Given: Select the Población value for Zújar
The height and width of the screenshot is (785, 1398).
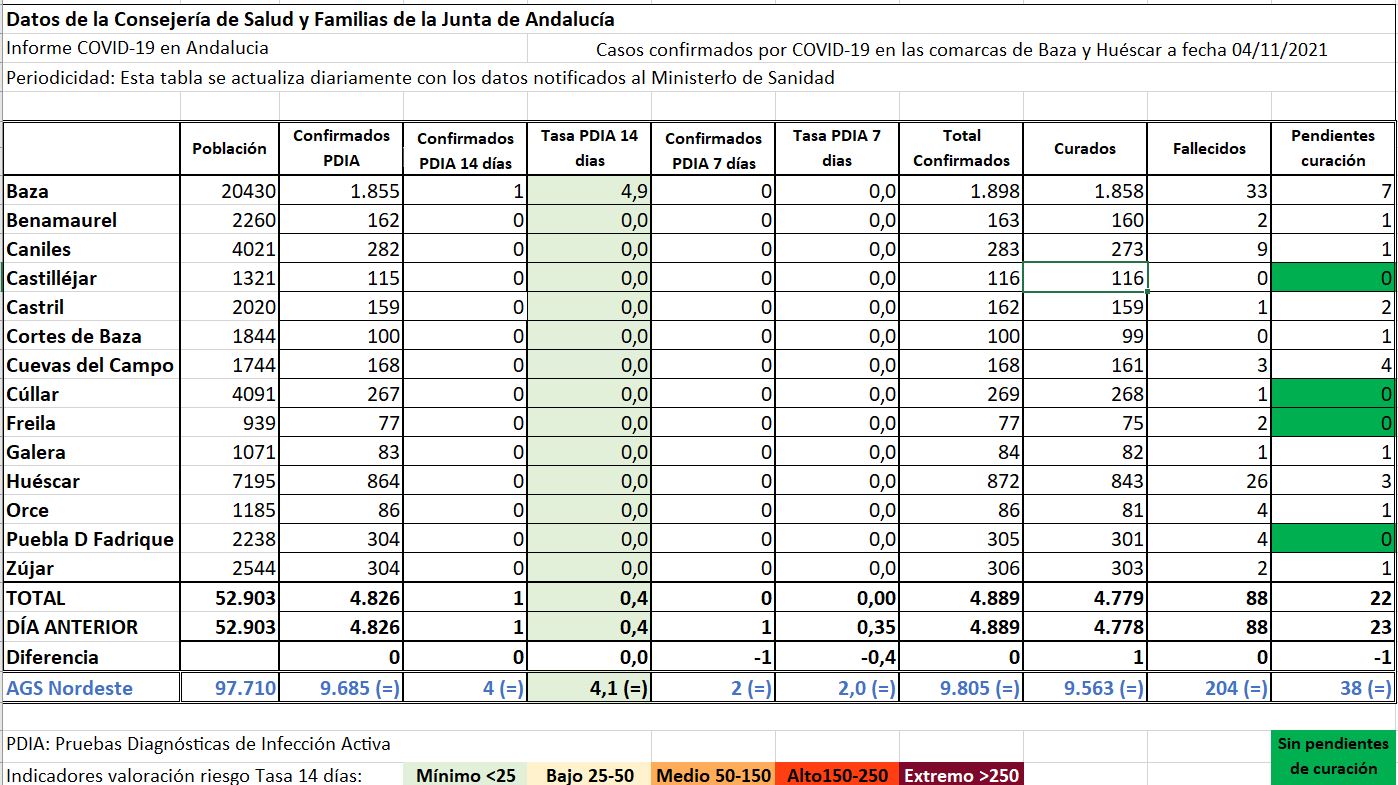Looking at the screenshot, I should click(x=229, y=568).
